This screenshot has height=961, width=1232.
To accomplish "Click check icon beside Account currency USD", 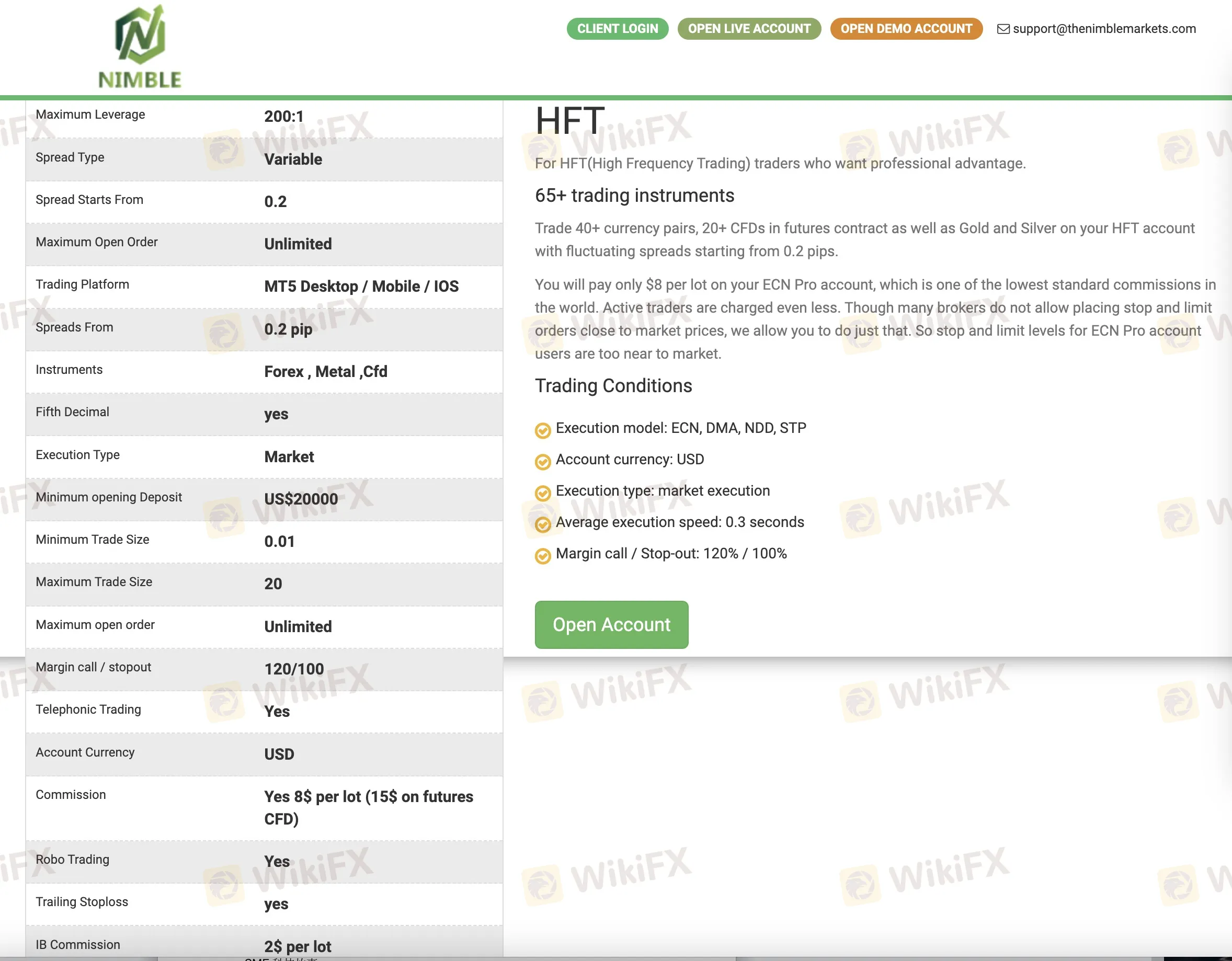I will tap(542, 462).
